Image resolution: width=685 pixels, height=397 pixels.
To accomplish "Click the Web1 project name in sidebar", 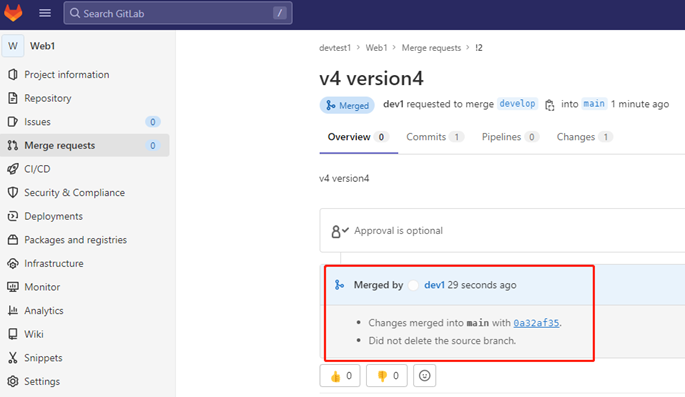I will tap(42, 46).
